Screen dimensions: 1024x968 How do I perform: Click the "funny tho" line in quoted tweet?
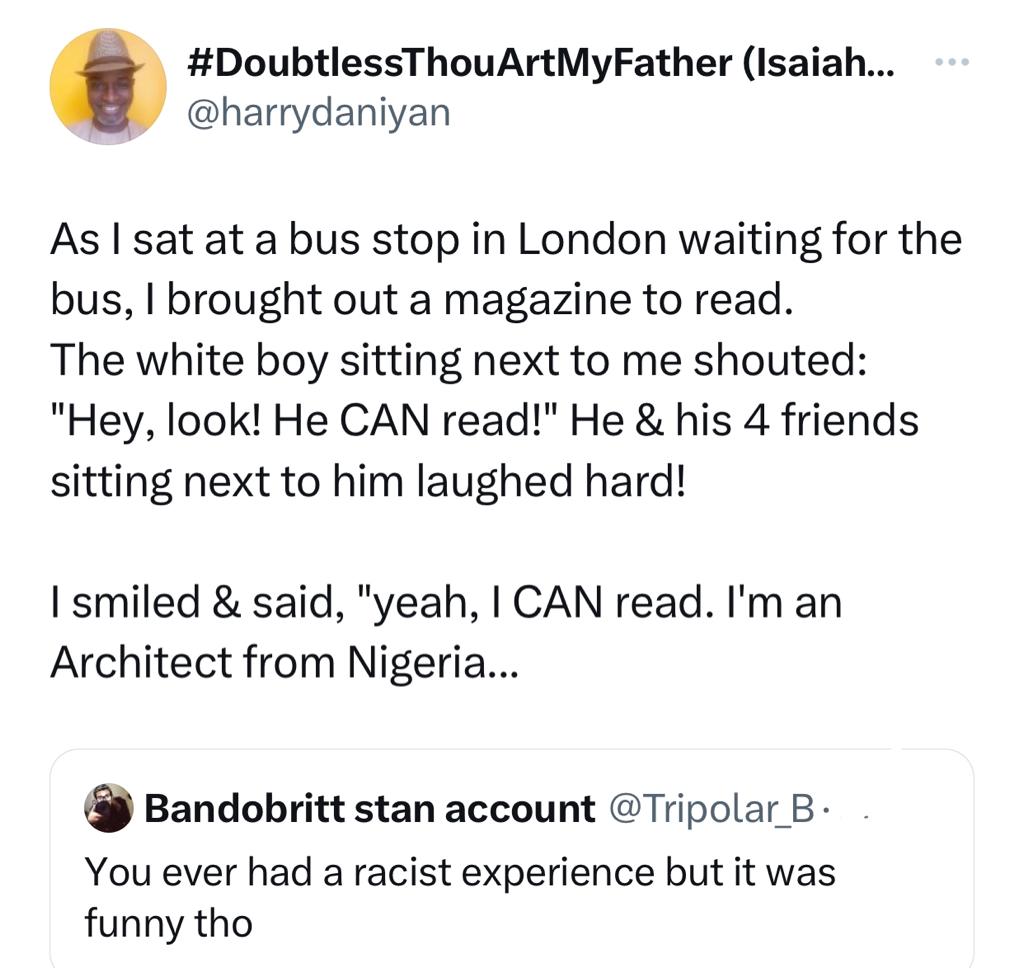click(168, 921)
